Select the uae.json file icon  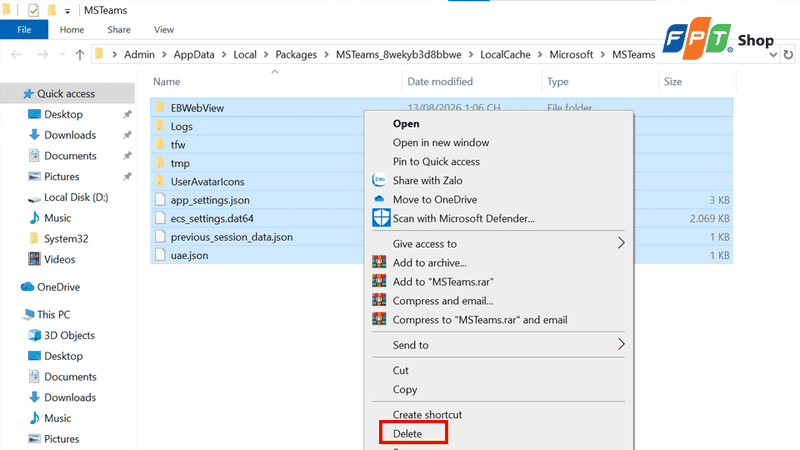[160, 255]
